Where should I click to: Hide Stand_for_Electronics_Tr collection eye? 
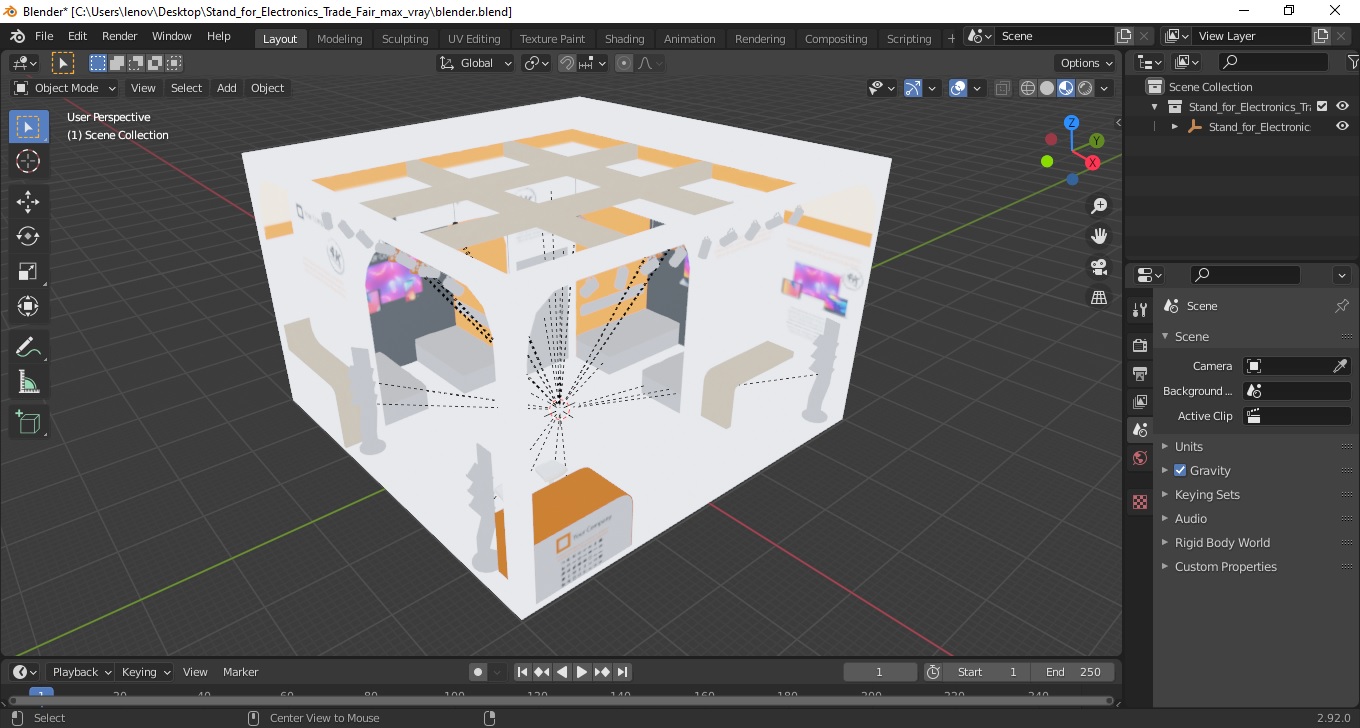(x=1342, y=106)
